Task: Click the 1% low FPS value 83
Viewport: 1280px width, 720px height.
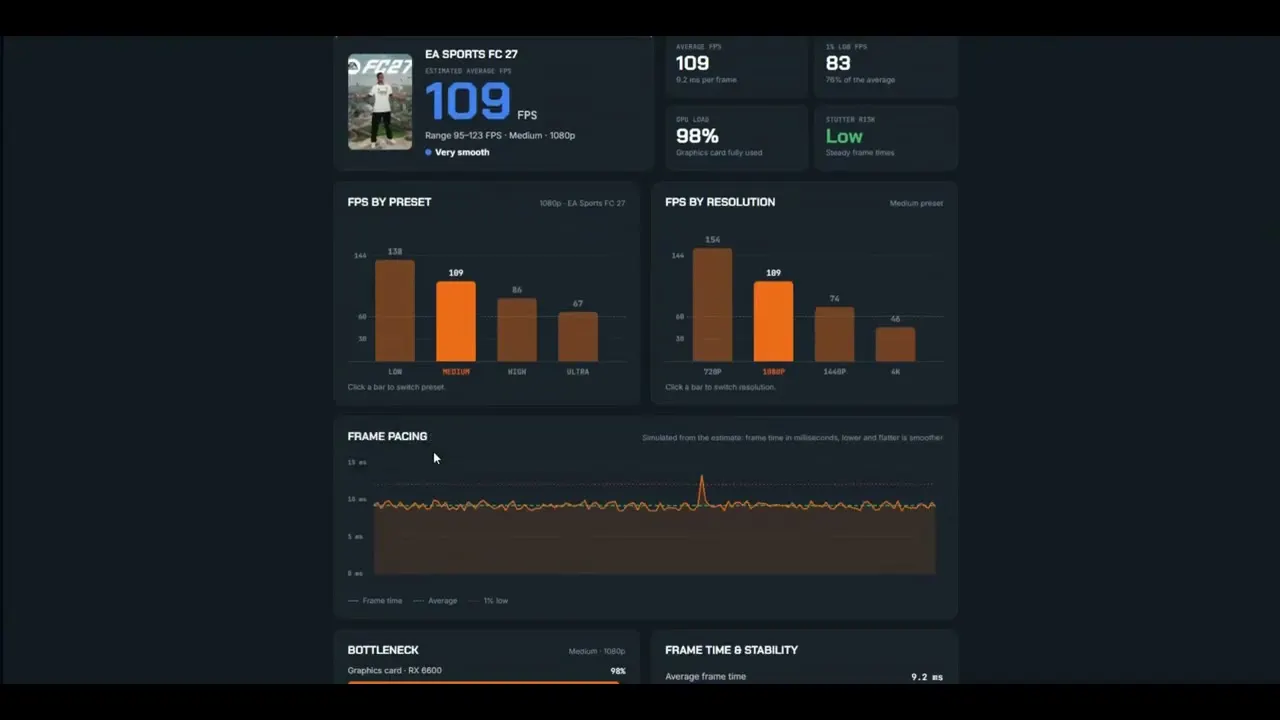Action: 838,63
